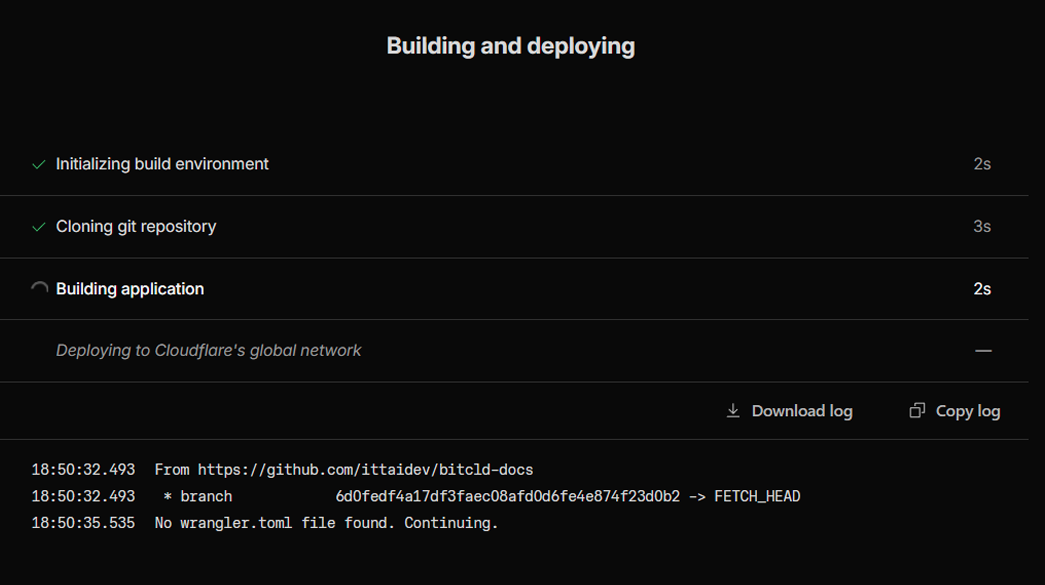The height and width of the screenshot is (585, 1045).
Task: Expand the Initializing build environment step
Action: point(163,163)
